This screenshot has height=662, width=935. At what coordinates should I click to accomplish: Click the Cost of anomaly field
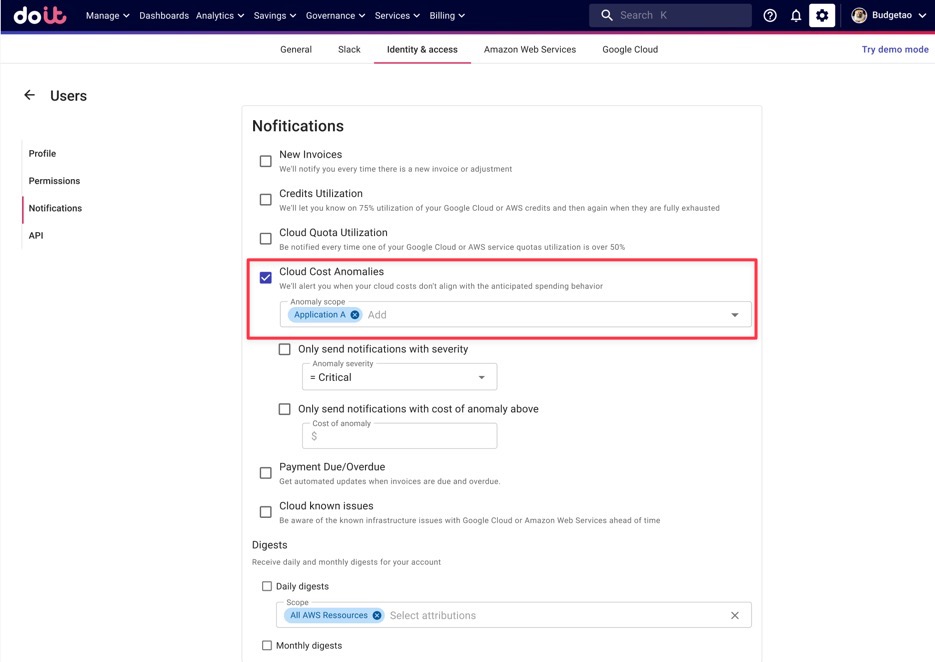pos(400,436)
